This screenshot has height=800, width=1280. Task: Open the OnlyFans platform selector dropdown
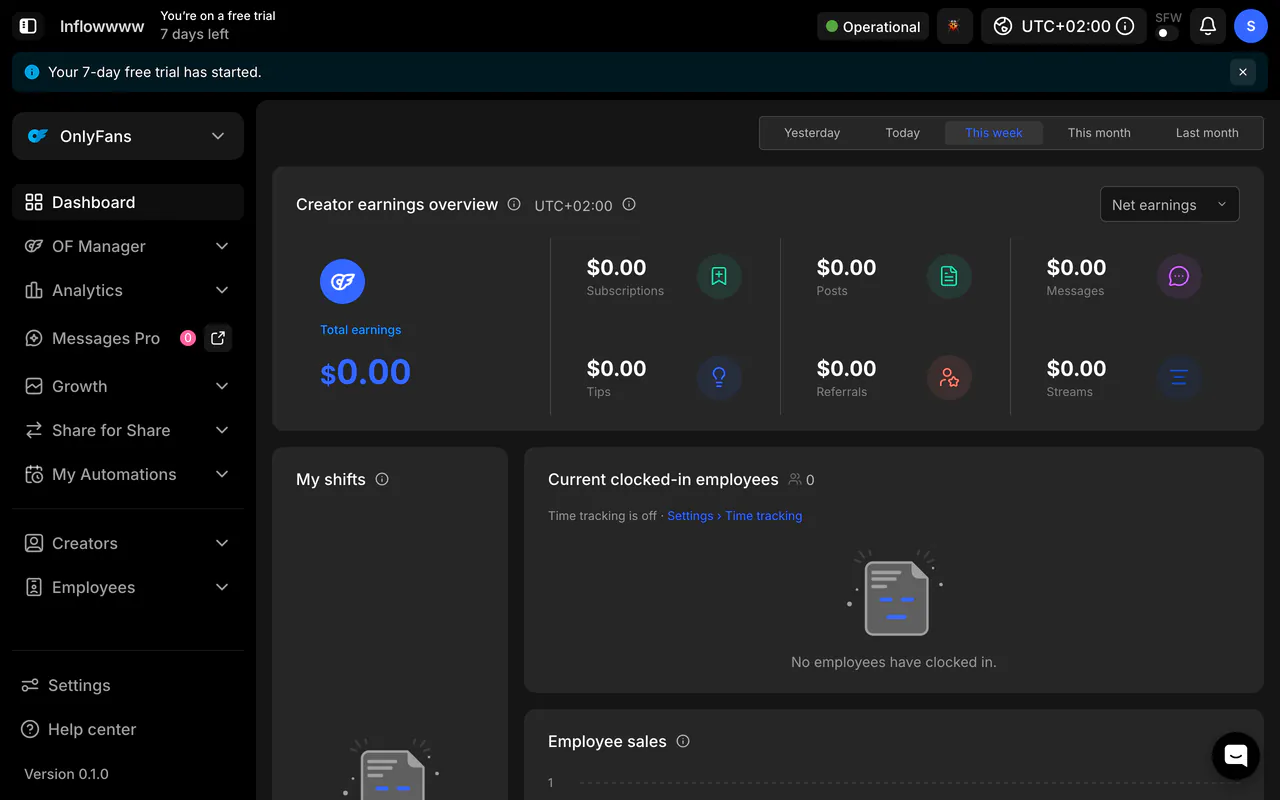coord(128,136)
